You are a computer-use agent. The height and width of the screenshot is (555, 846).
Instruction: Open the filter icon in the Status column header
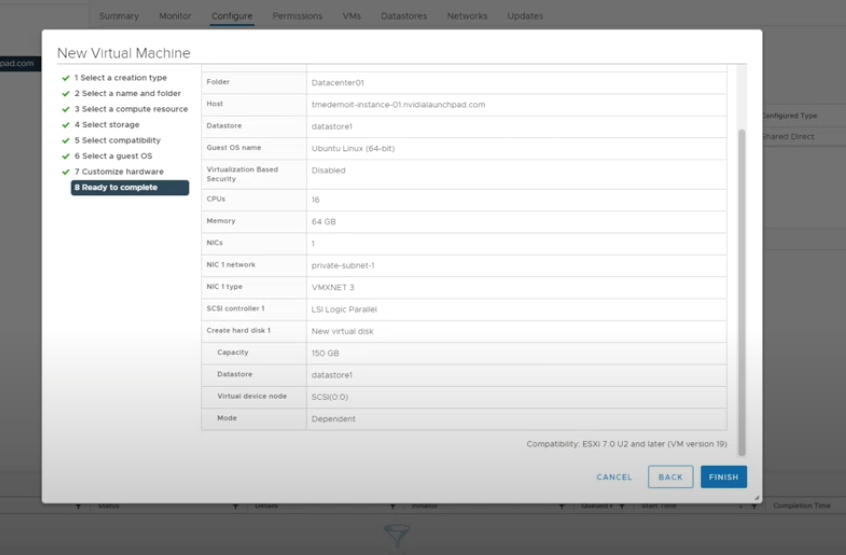(235, 506)
